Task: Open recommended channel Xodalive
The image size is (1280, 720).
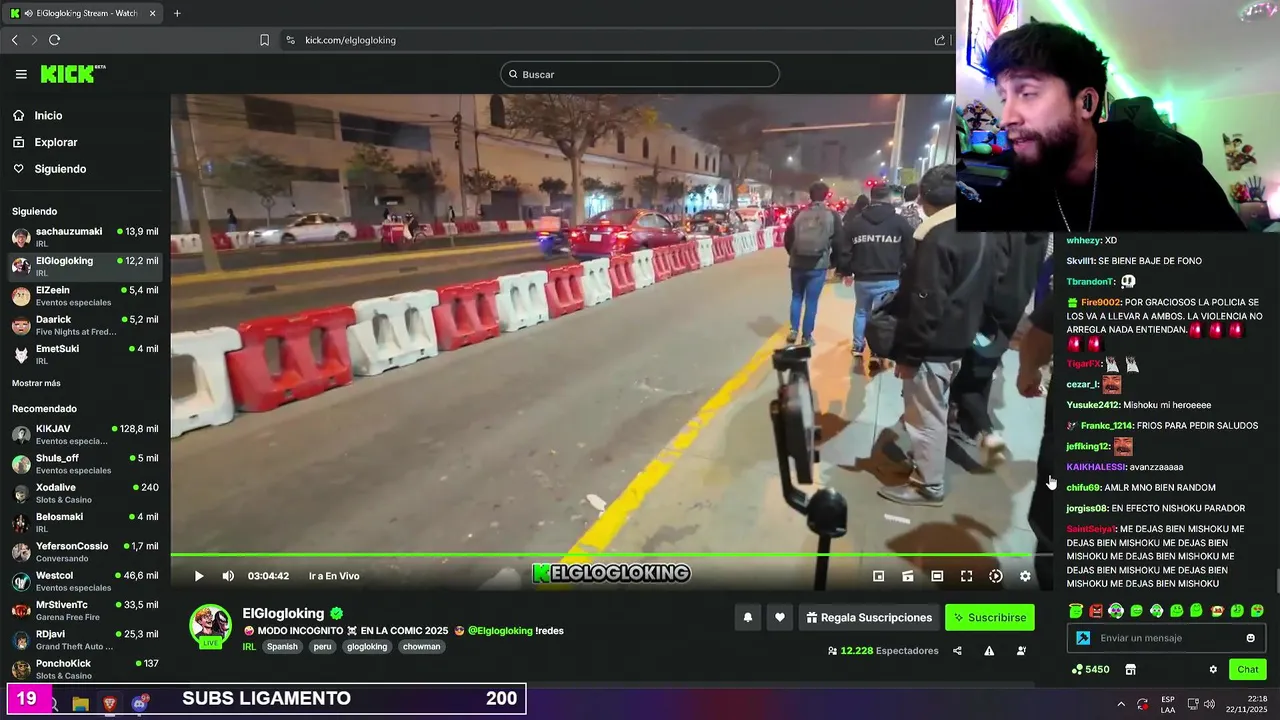Action: point(85,493)
